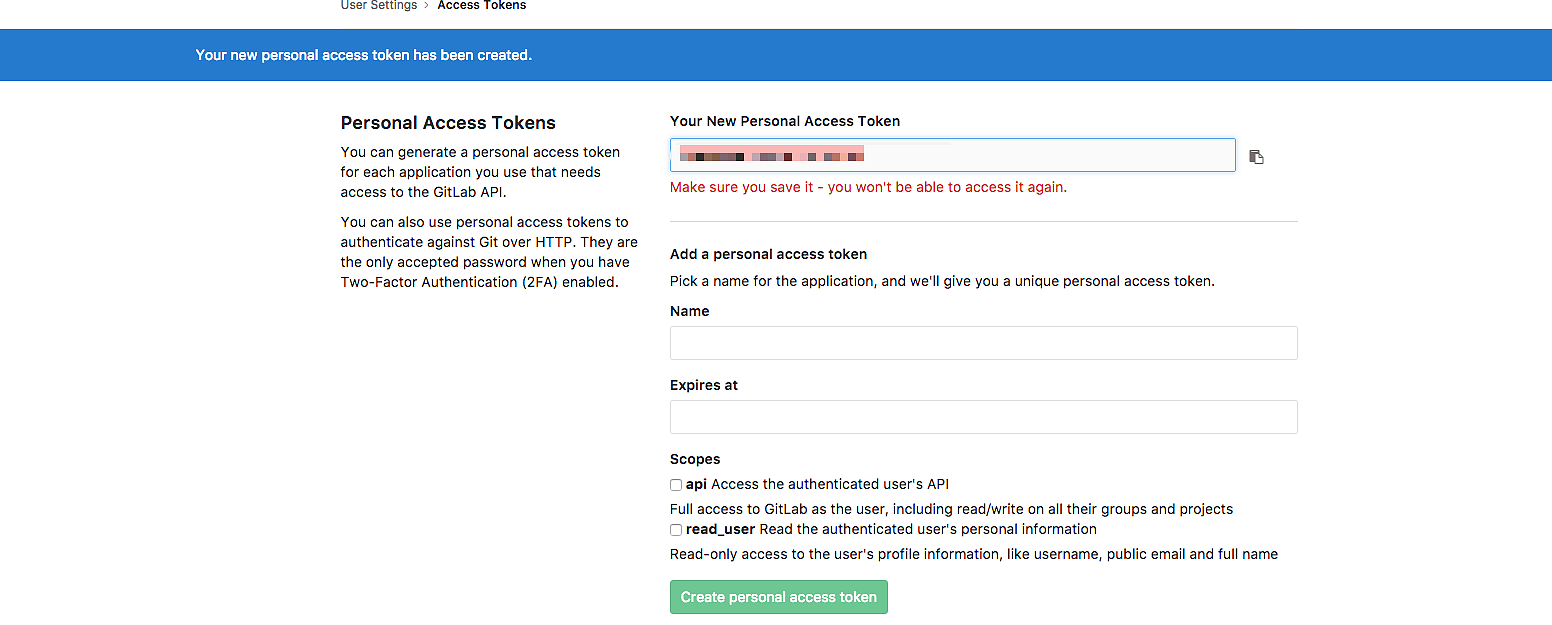The image size is (1552, 625).
Task: Click the blue token created notification banner
Action: click(776, 55)
